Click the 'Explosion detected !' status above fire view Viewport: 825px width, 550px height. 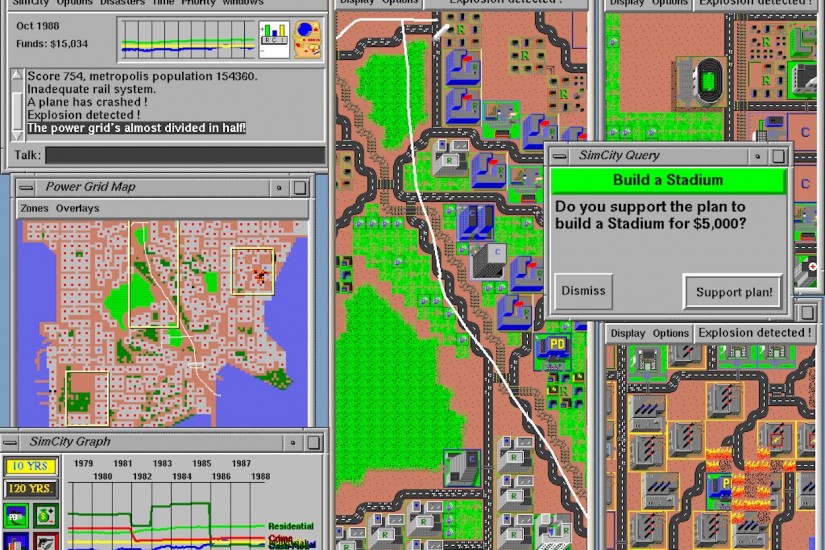point(754,333)
